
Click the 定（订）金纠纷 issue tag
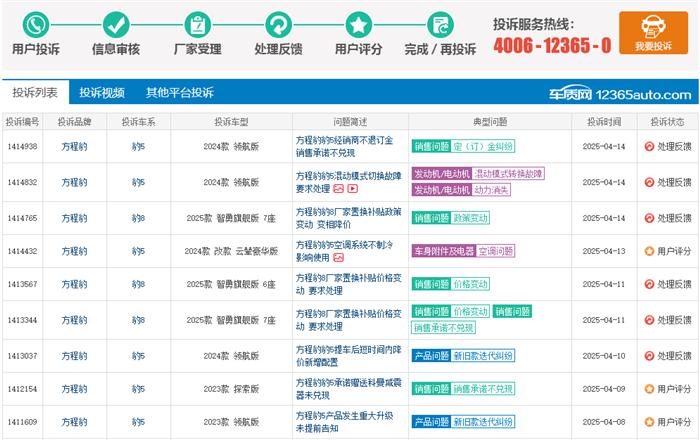tap(483, 146)
